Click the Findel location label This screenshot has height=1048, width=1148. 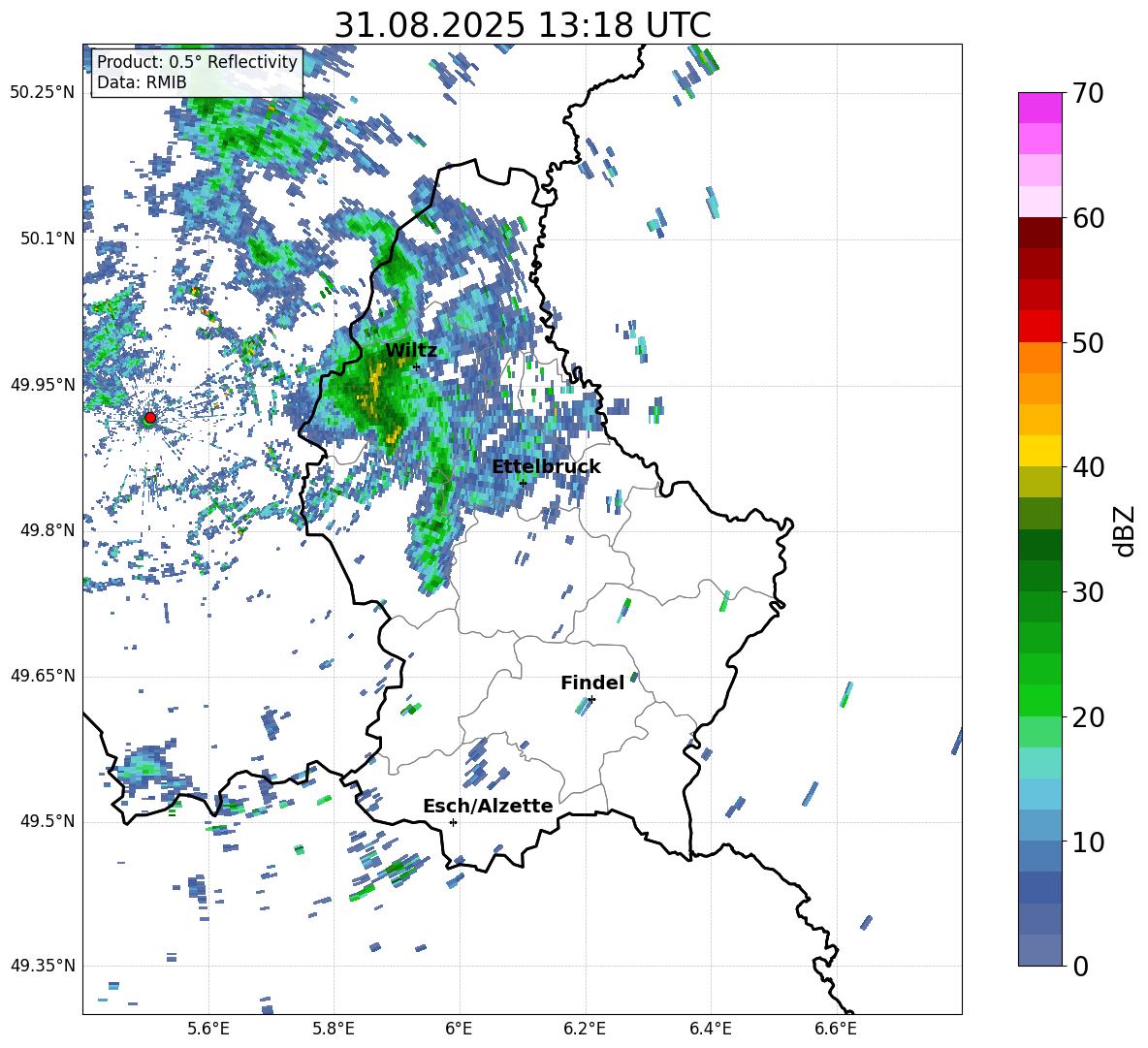[x=592, y=683]
